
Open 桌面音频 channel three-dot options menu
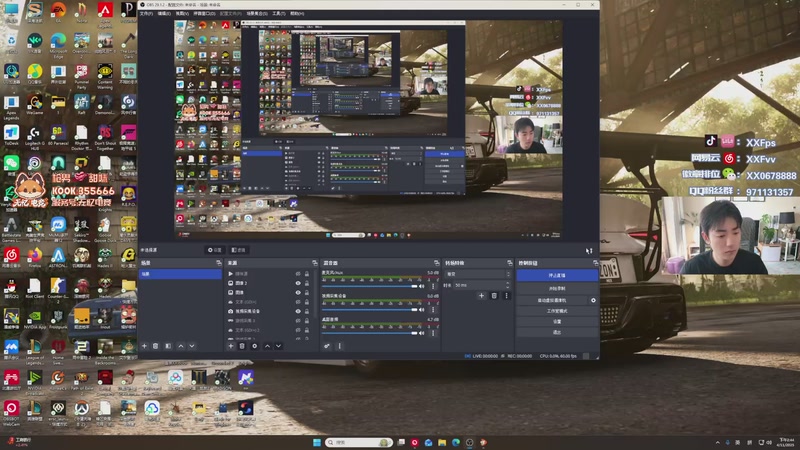pos(433,333)
